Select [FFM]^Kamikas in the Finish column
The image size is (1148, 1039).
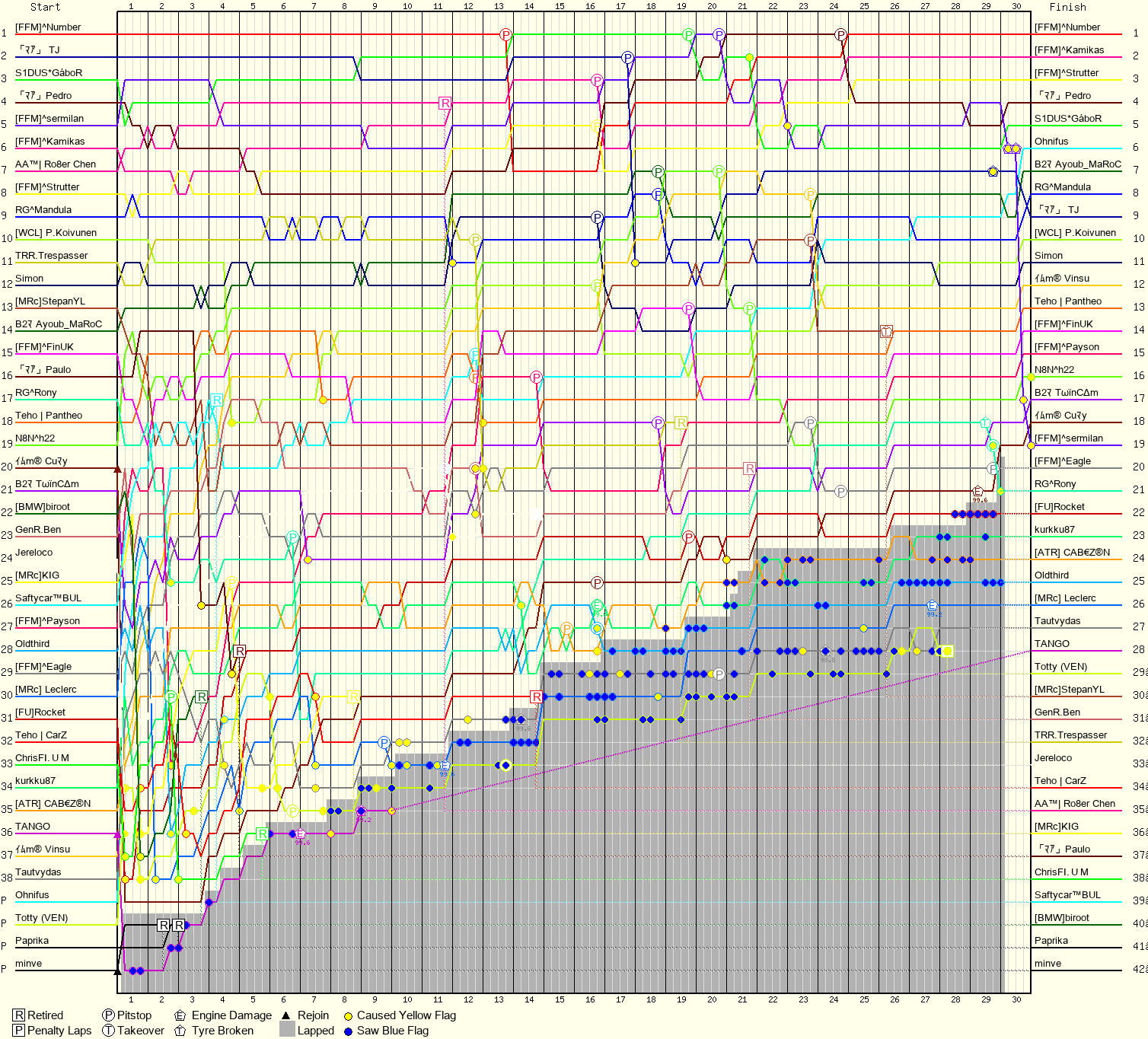click(1069, 50)
